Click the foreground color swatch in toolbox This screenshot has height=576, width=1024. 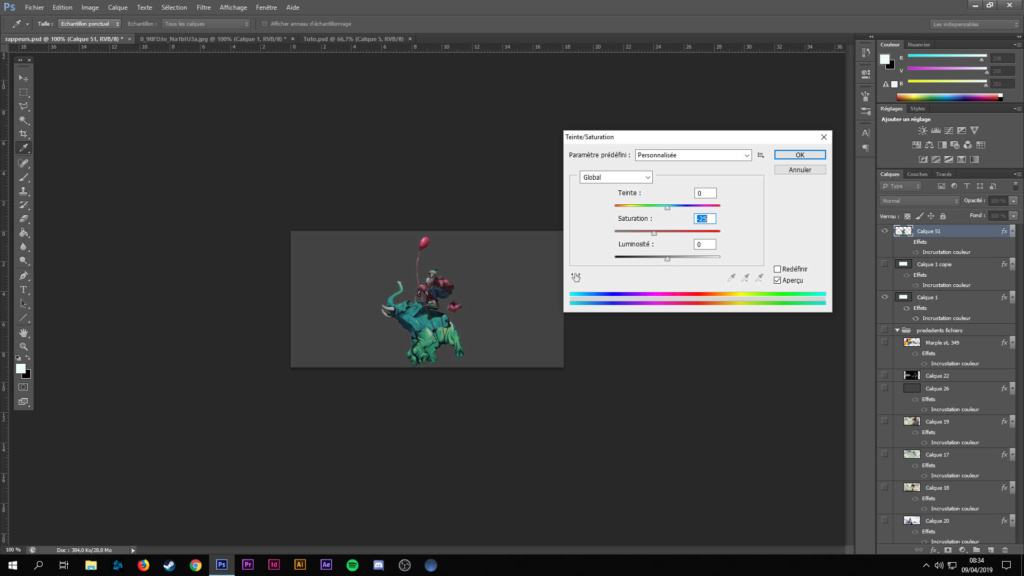[x=21, y=369]
